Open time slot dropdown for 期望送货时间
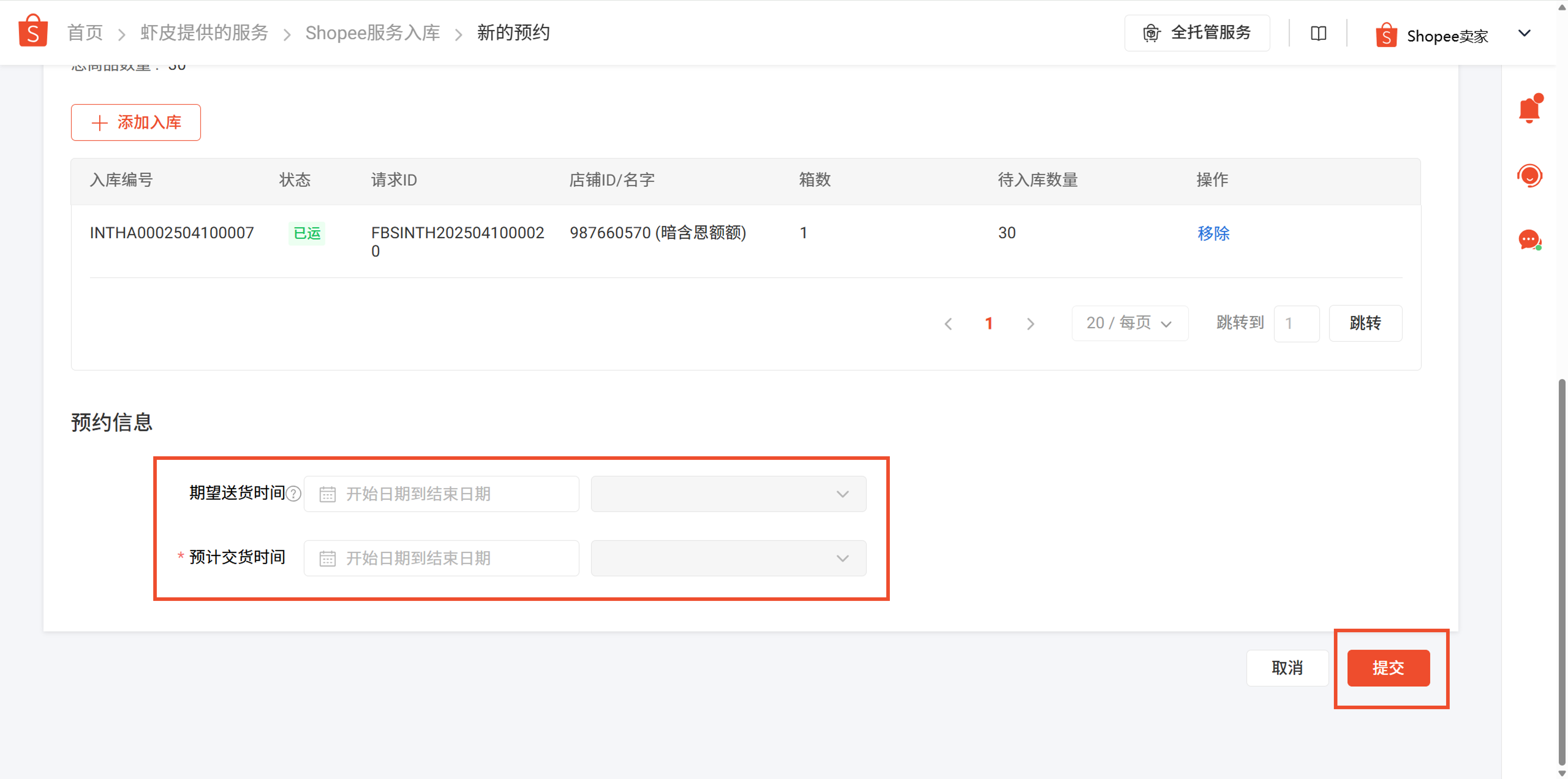Screen dimensions: 1568x779 (x=728, y=494)
